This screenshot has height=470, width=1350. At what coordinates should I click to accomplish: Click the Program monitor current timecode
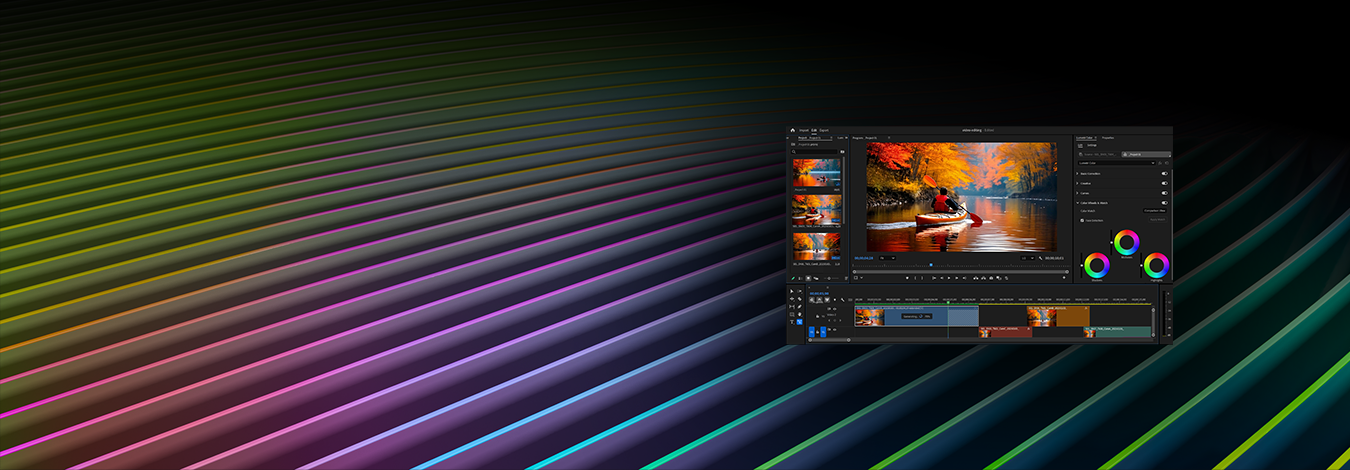[x=864, y=258]
